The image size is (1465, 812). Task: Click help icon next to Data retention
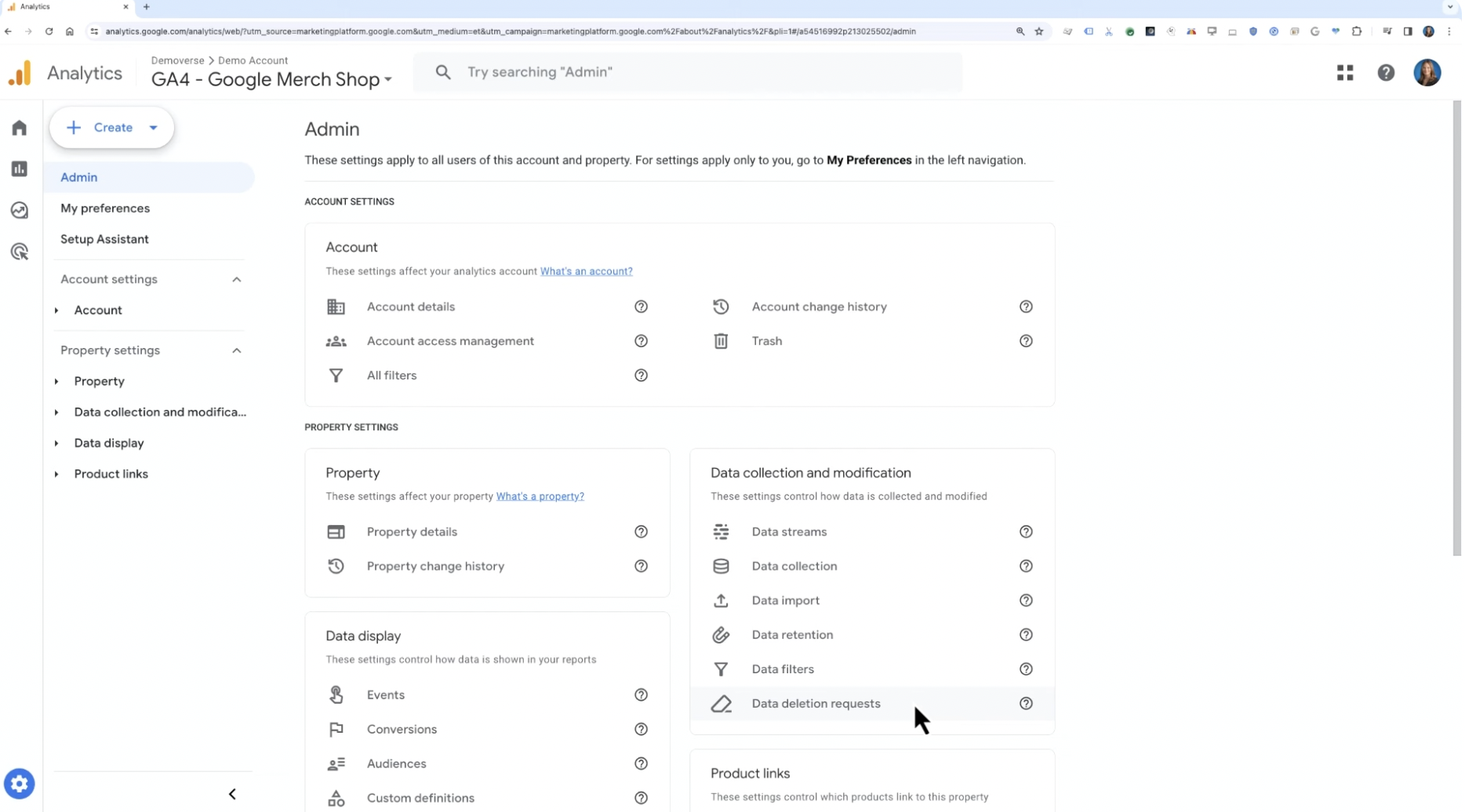point(1026,635)
